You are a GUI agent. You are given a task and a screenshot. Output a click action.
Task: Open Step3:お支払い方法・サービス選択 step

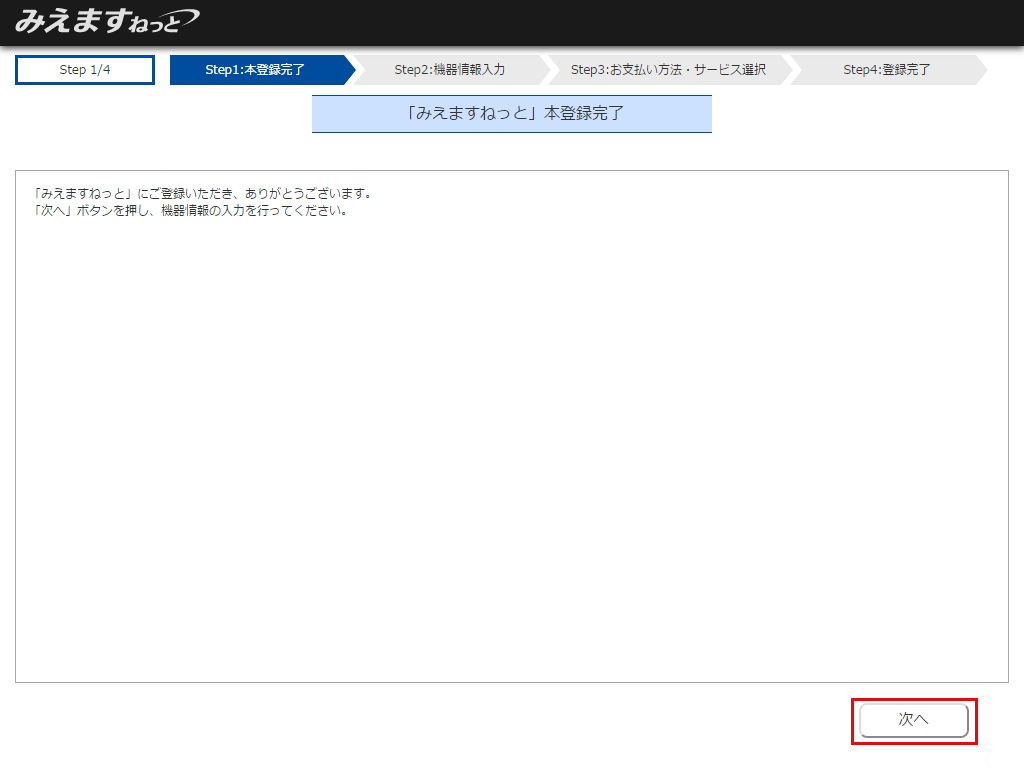[668, 70]
